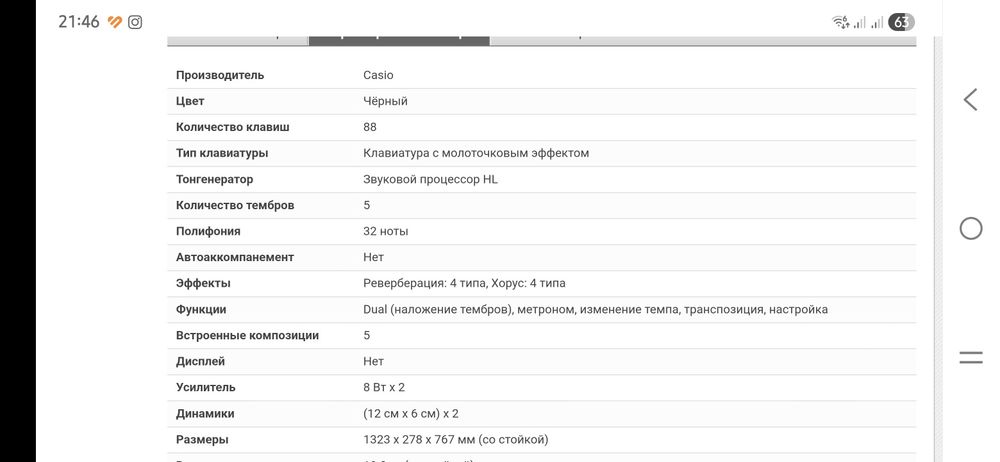This screenshot has height=462, width=1000.
Task: Click the Casio manufacturer value
Action: (x=378, y=75)
